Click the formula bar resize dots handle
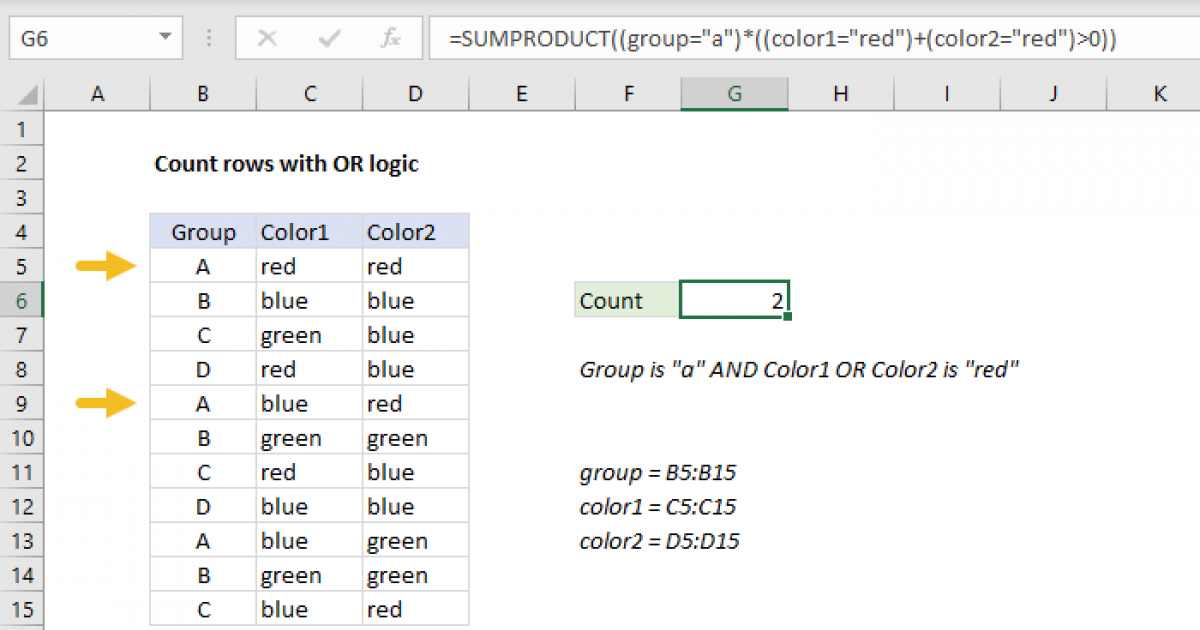This screenshot has width=1200, height=630. click(209, 39)
